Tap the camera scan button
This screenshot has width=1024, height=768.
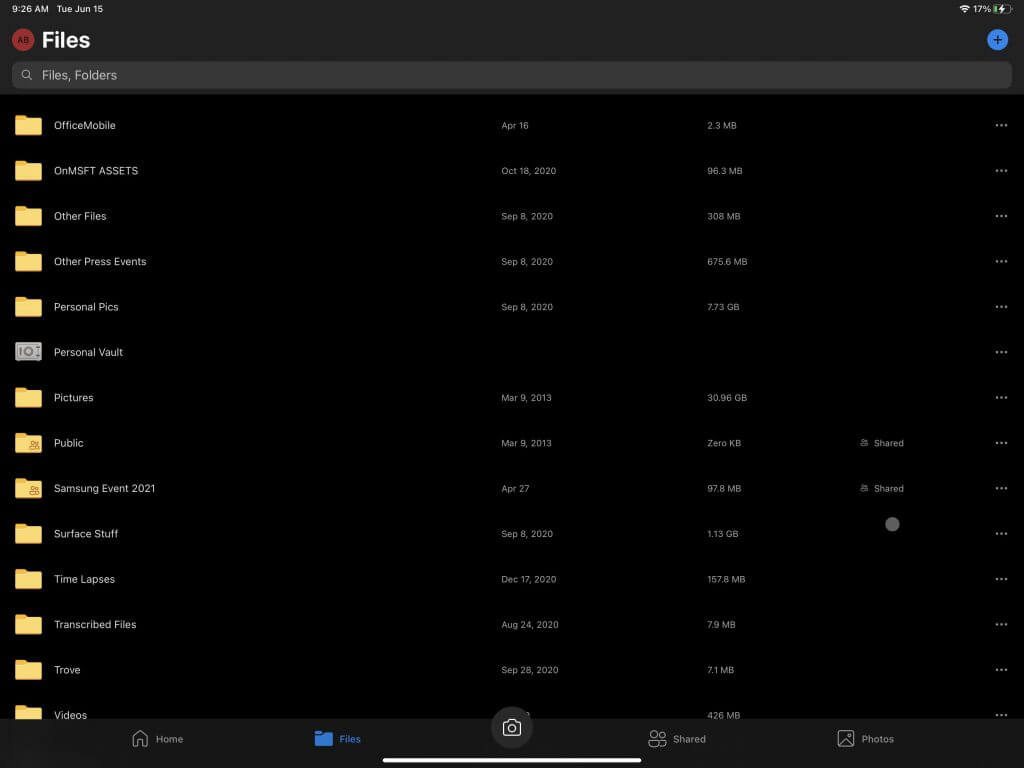(511, 728)
